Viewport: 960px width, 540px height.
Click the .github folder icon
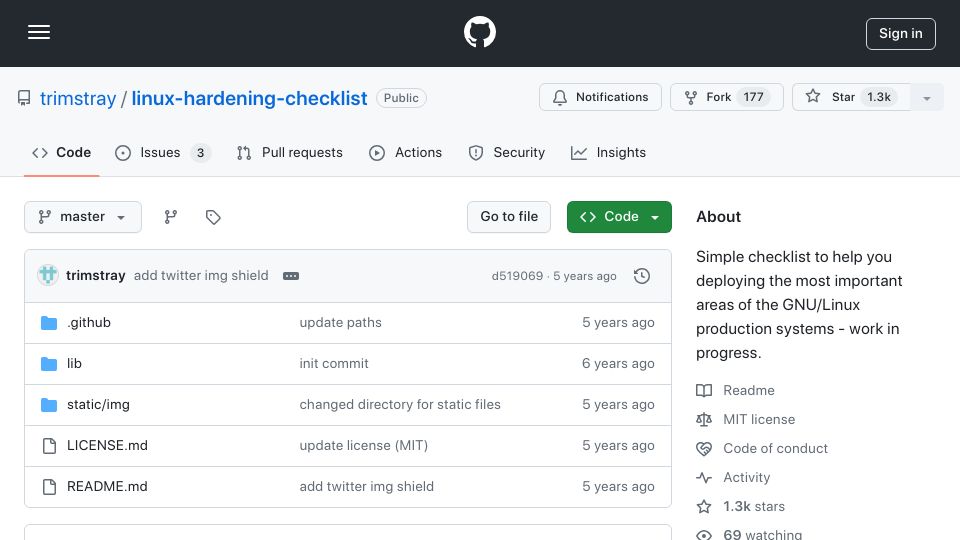pos(49,323)
